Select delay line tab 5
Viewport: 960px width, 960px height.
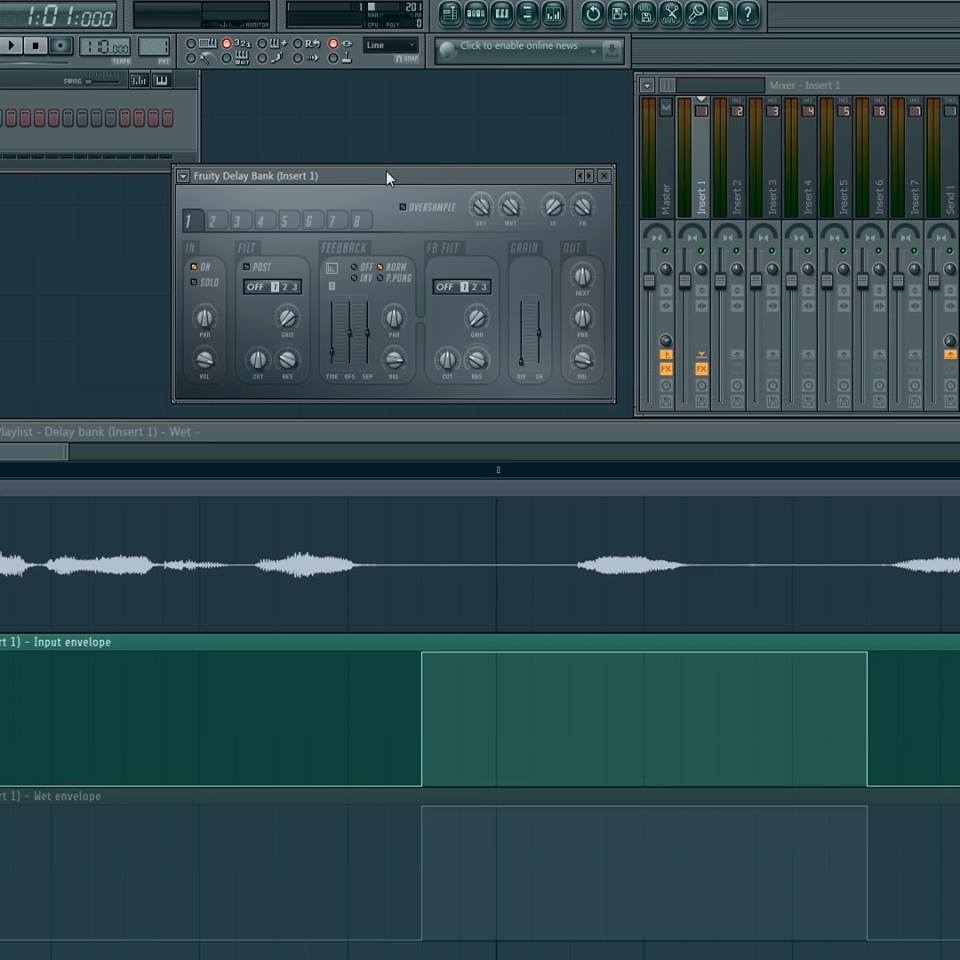284,220
